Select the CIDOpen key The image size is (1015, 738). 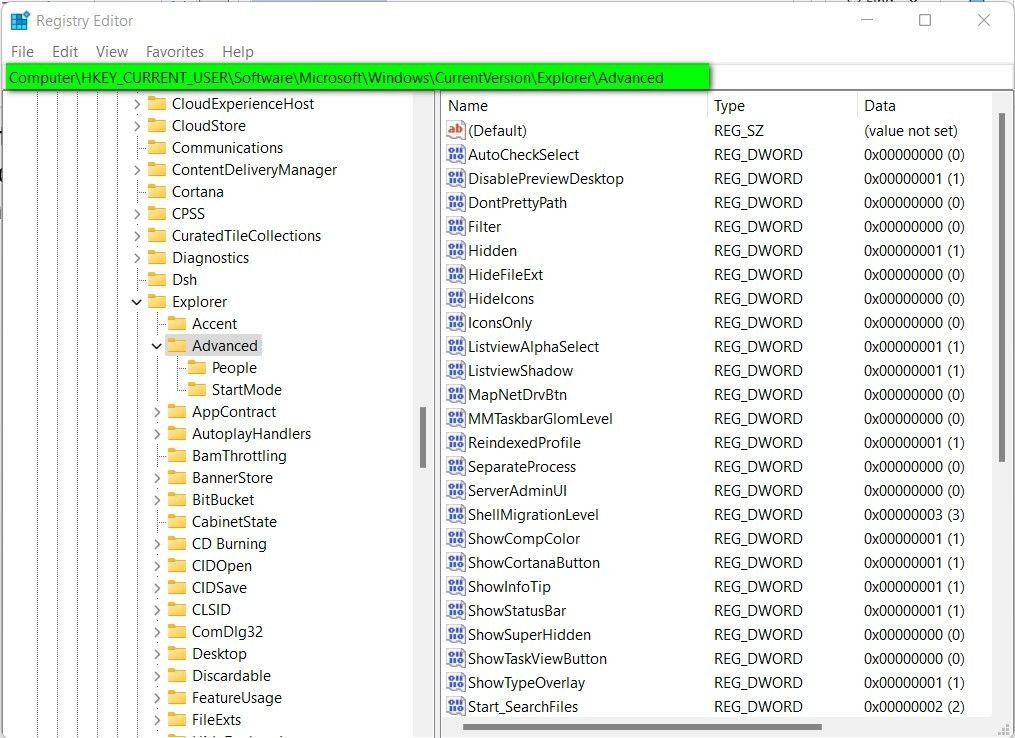[221, 566]
